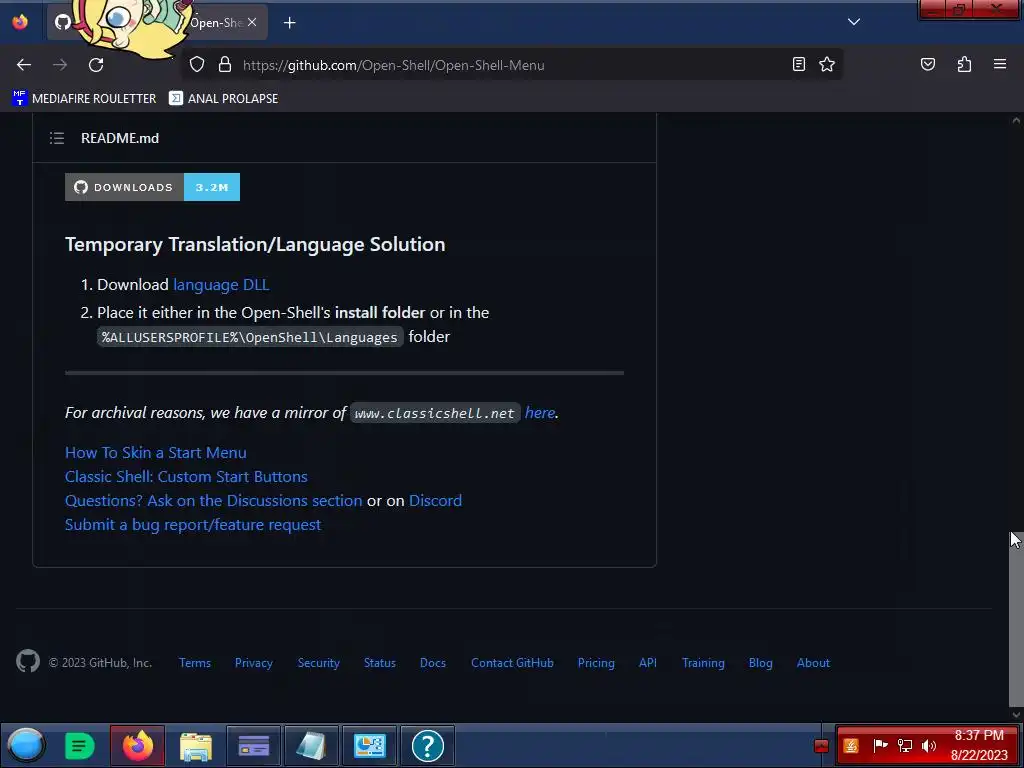1024x768 pixels.
Task: Open the clock showing 8:37 PM
Action: [979, 745]
